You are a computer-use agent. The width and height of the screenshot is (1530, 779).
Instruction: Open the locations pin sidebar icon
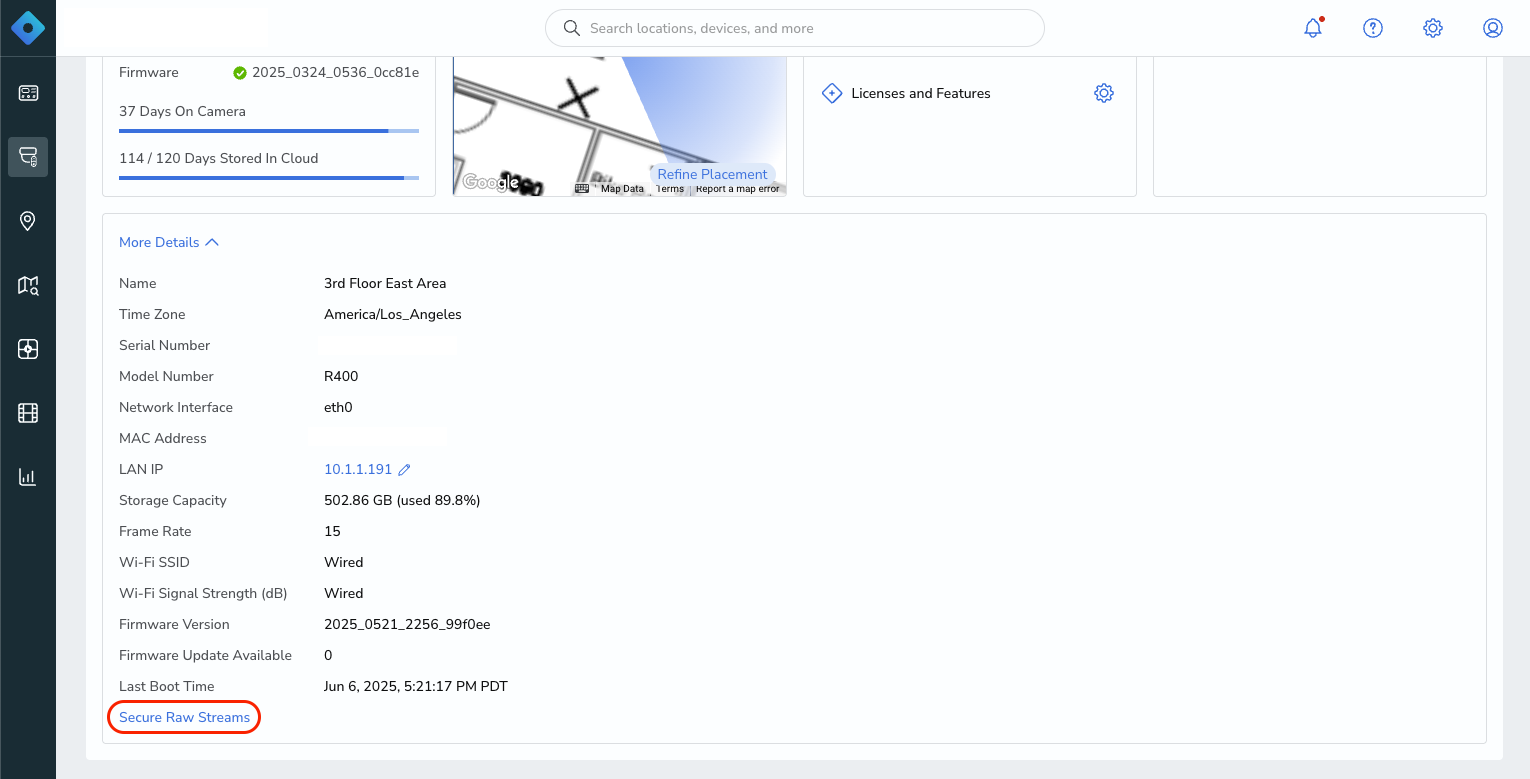tap(28, 221)
